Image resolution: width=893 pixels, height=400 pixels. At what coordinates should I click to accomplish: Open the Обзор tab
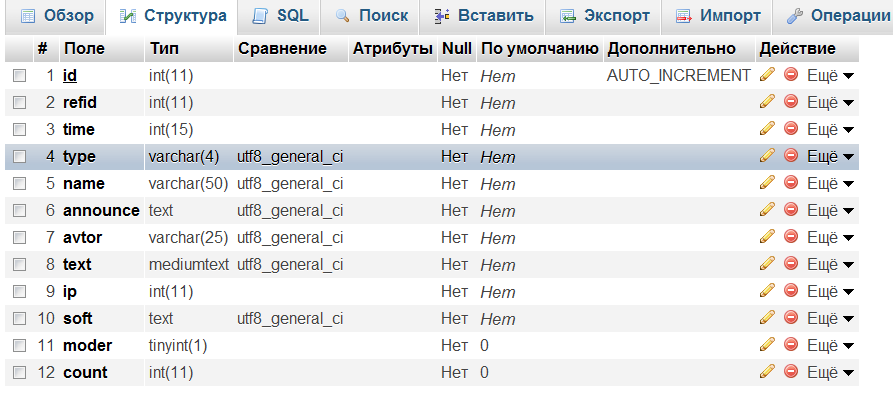tap(57, 16)
